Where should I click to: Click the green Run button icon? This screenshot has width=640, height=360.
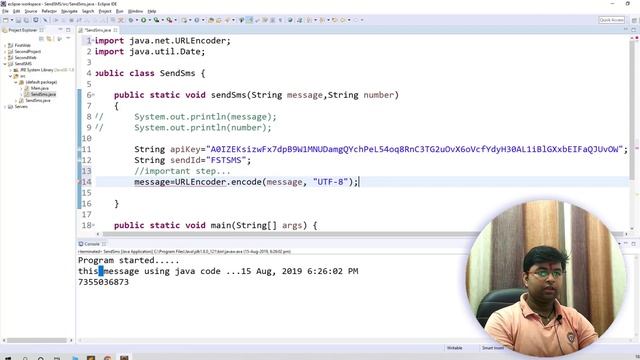(x=144, y=20)
